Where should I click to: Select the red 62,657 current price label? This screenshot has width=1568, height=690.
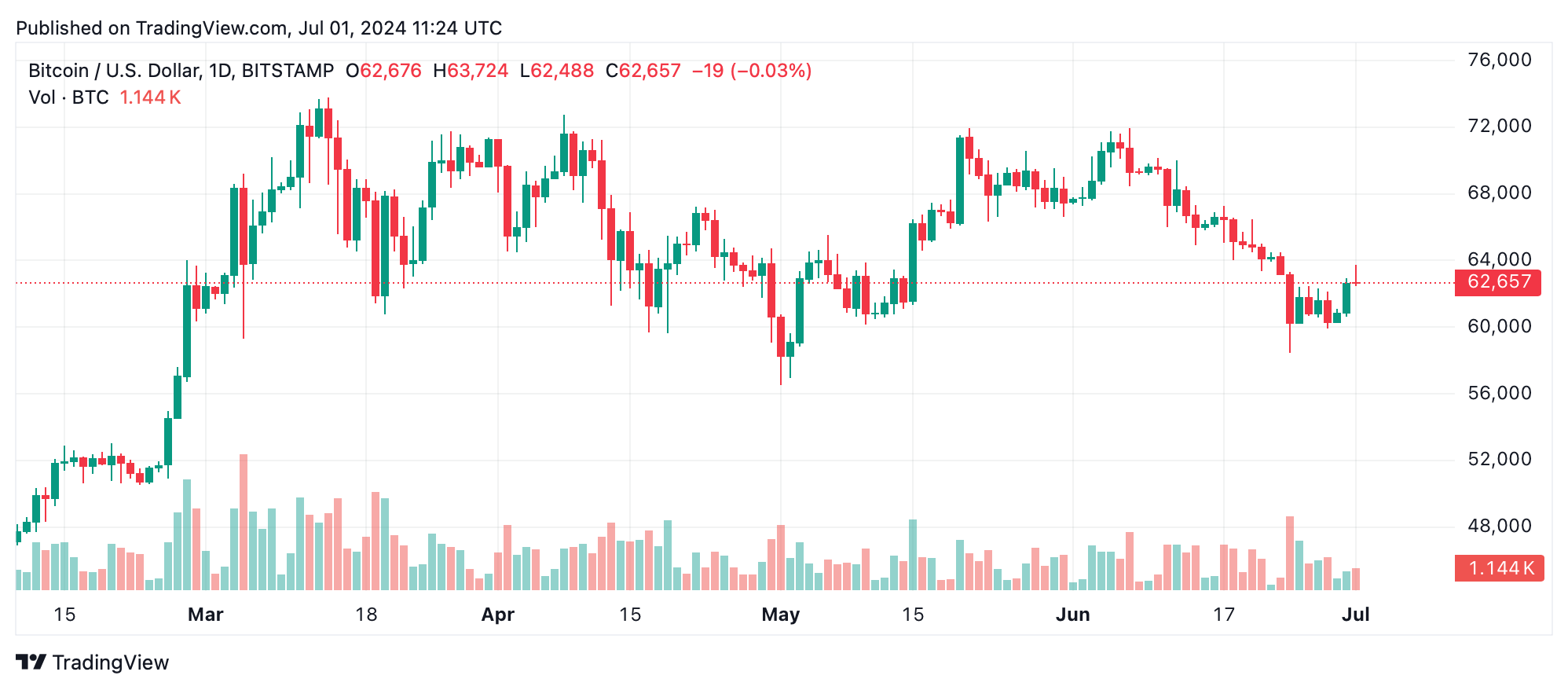click(x=1497, y=282)
